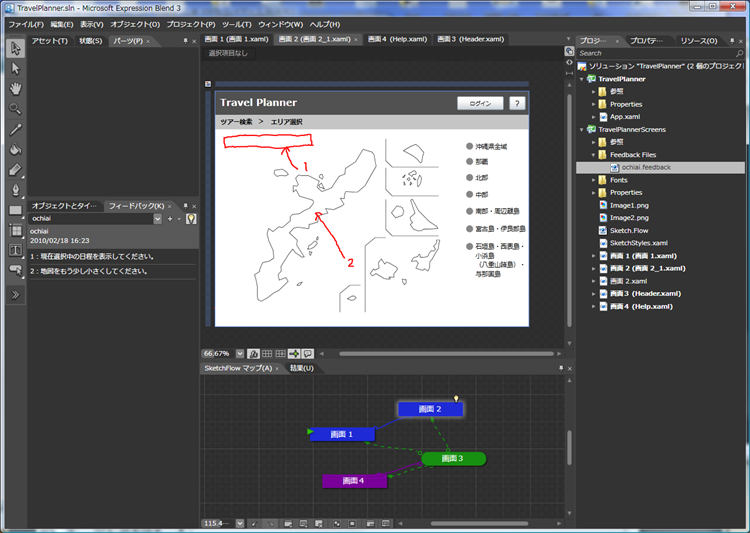Open the ochiai feedback author dropdown
The width and height of the screenshot is (750, 533).
(x=157, y=219)
